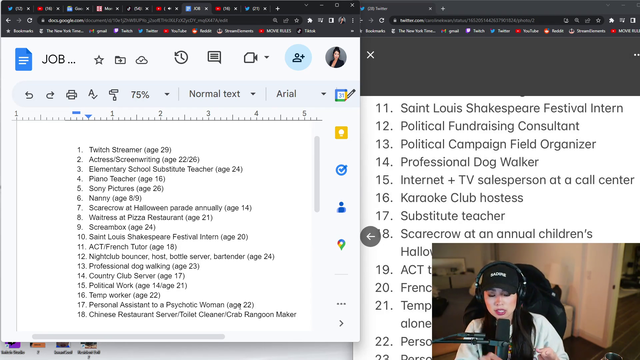Undo the last edit in Docs
This screenshot has height=360, width=640.
[x=29, y=95]
